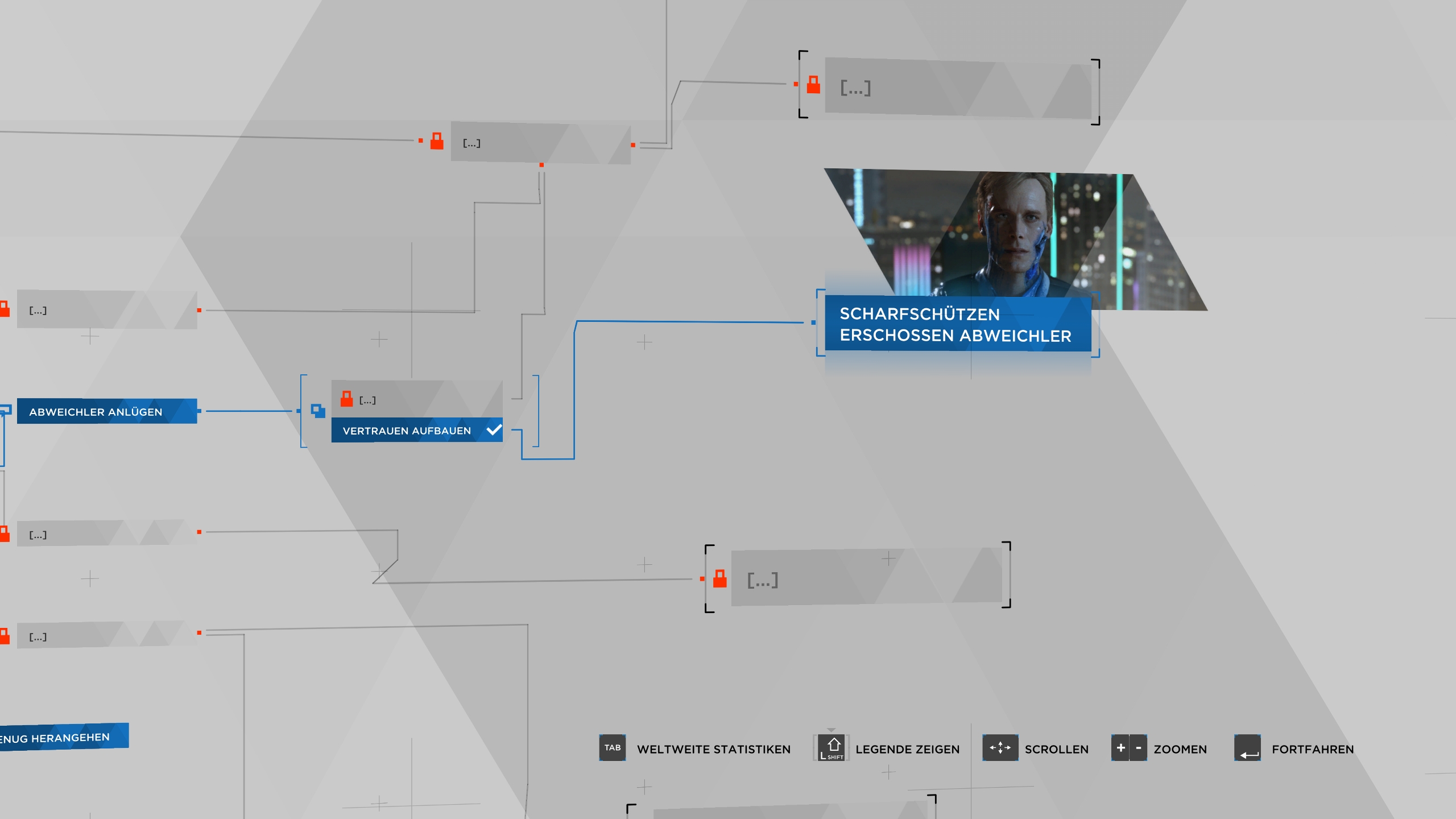Click the scroll arrows icon

point(1000,747)
